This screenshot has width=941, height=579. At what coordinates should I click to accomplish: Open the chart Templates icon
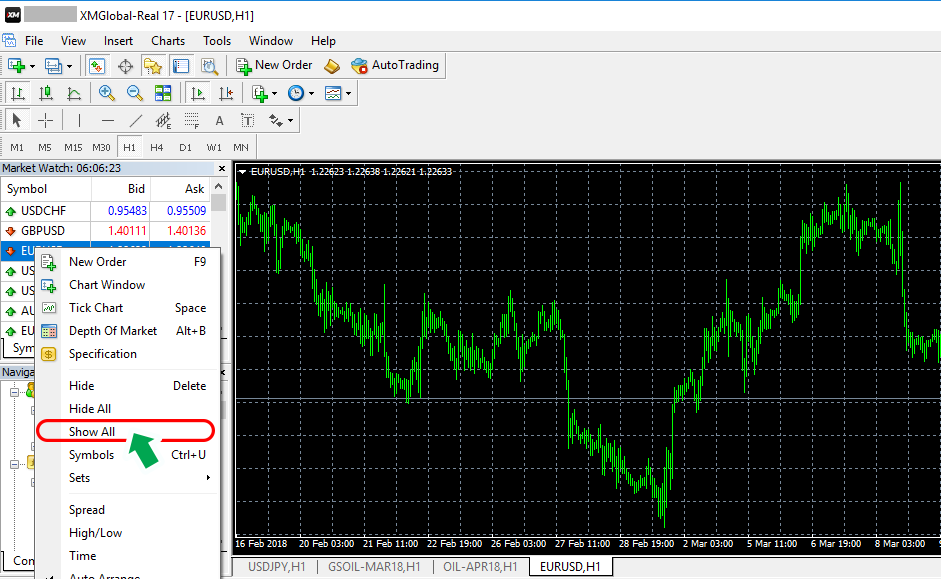[332, 93]
